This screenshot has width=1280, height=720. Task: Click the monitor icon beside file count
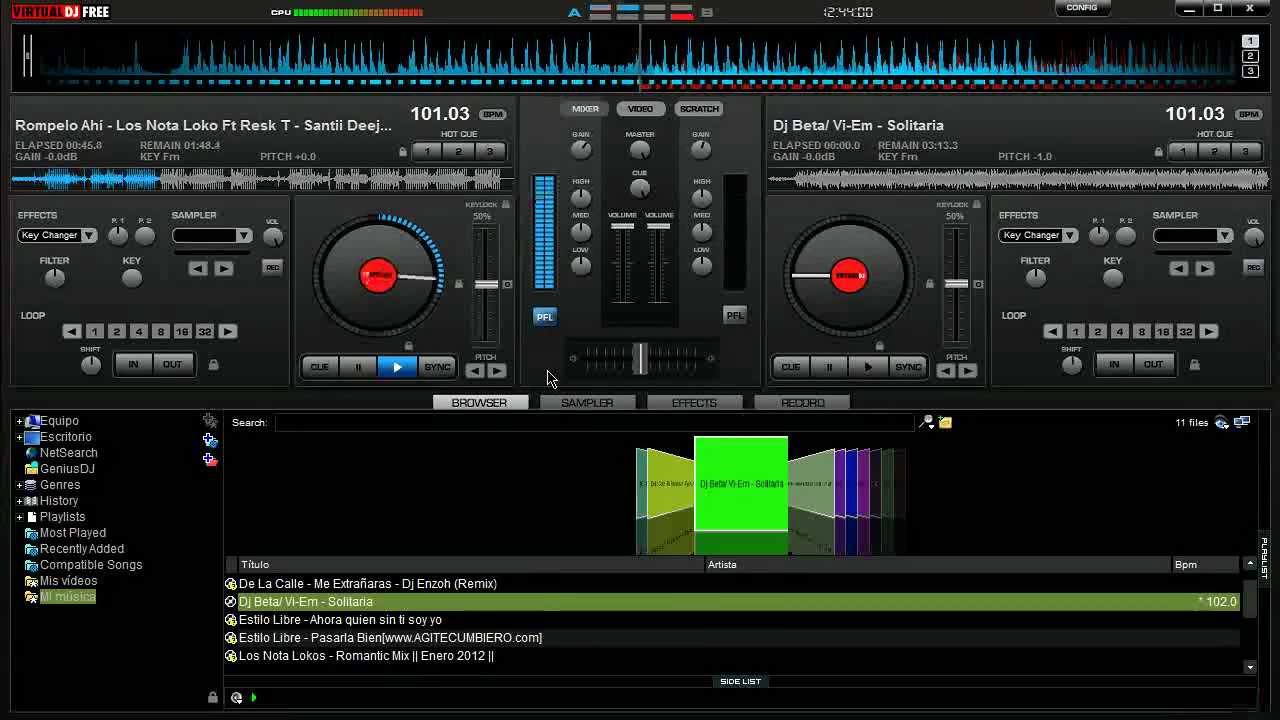pyautogui.click(x=1242, y=423)
